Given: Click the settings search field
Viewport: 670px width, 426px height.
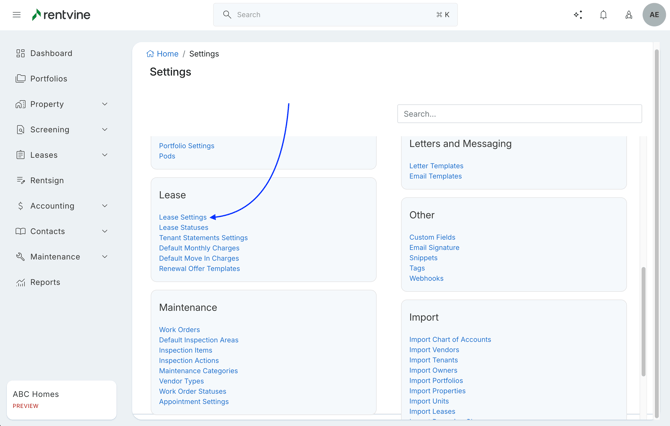Looking at the screenshot, I should click(519, 114).
